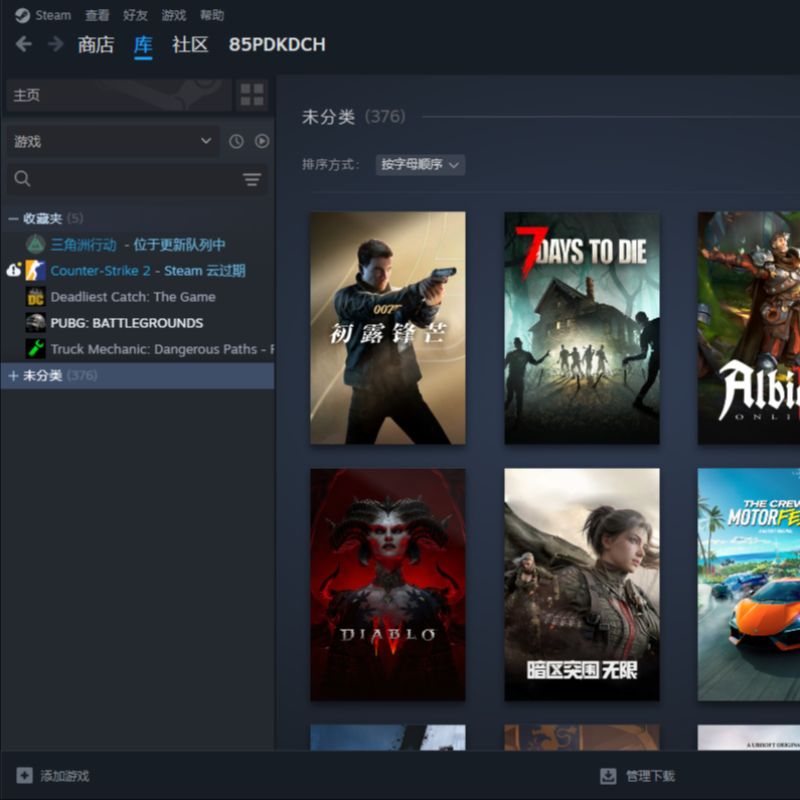
Task: Open the 85PDKDCH profile tab
Action: [277, 45]
